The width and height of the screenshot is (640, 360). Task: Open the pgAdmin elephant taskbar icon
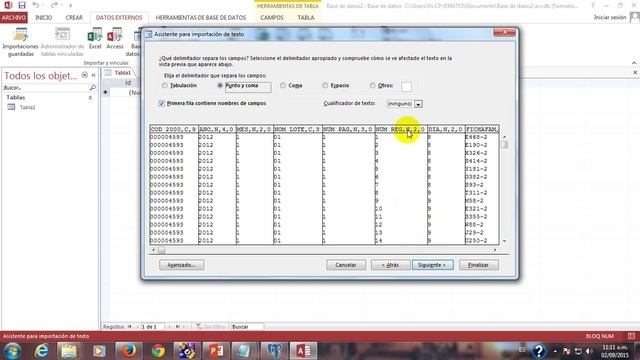pos(274,351)
